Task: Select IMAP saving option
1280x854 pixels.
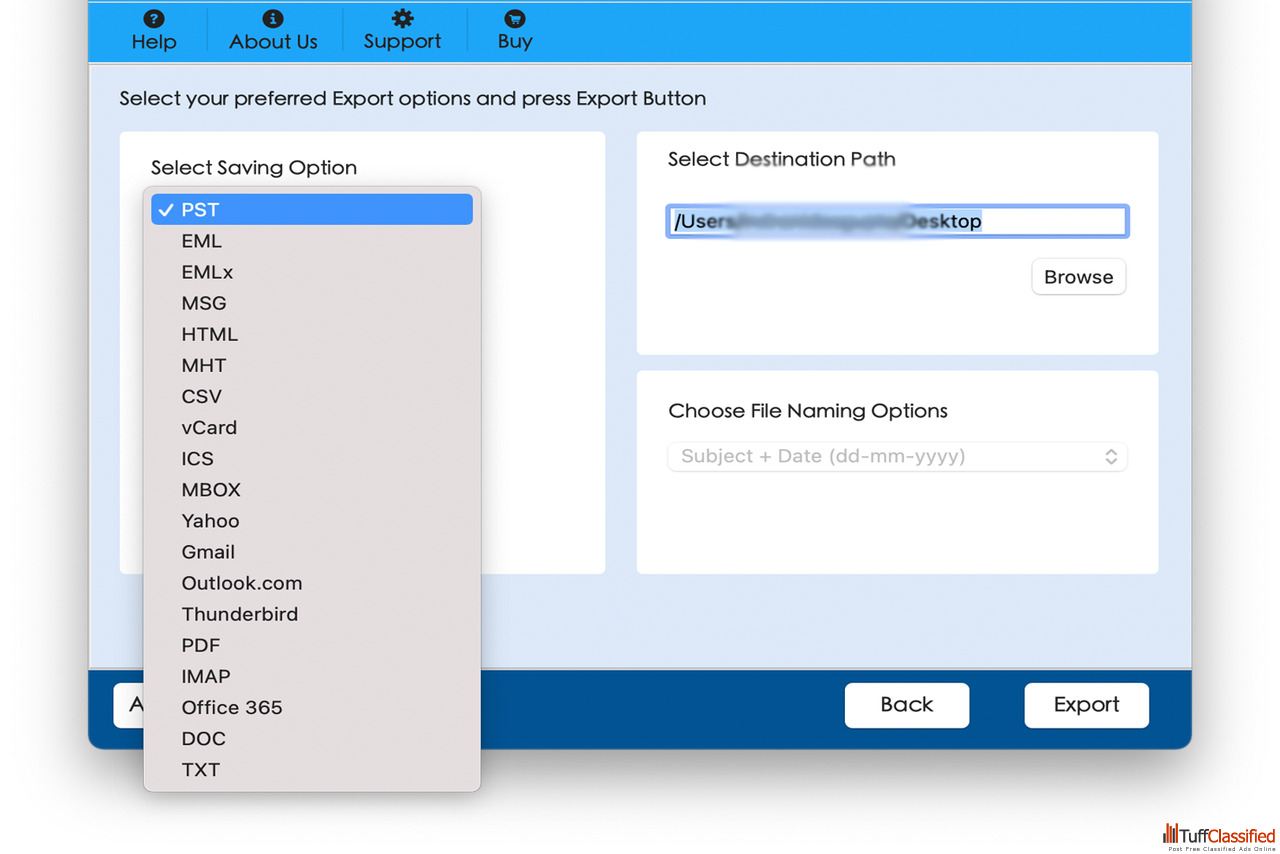Action: click(312, 675)
